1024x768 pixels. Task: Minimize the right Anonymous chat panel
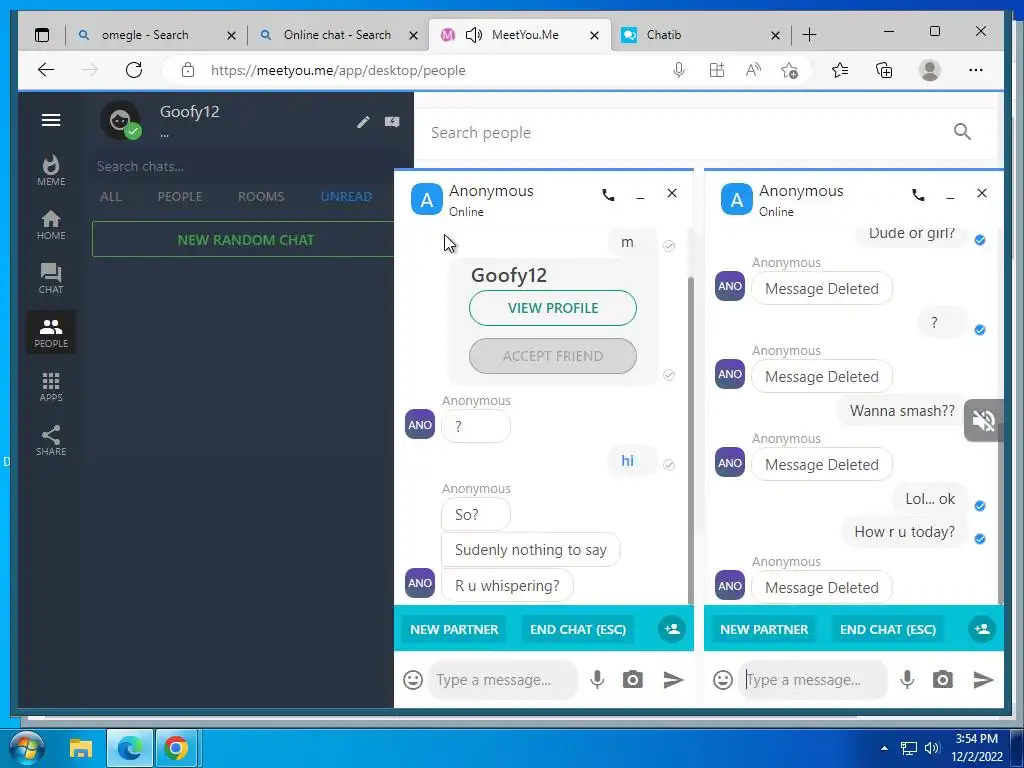click(950, 195)
